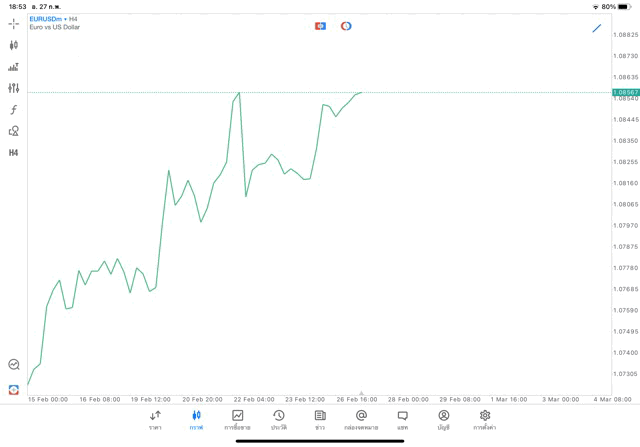Image resolution: width=640 pixels, height=447 pixels.
Task: Tap the function 'f' indicators icon
Action: click(x=13, y=110)
